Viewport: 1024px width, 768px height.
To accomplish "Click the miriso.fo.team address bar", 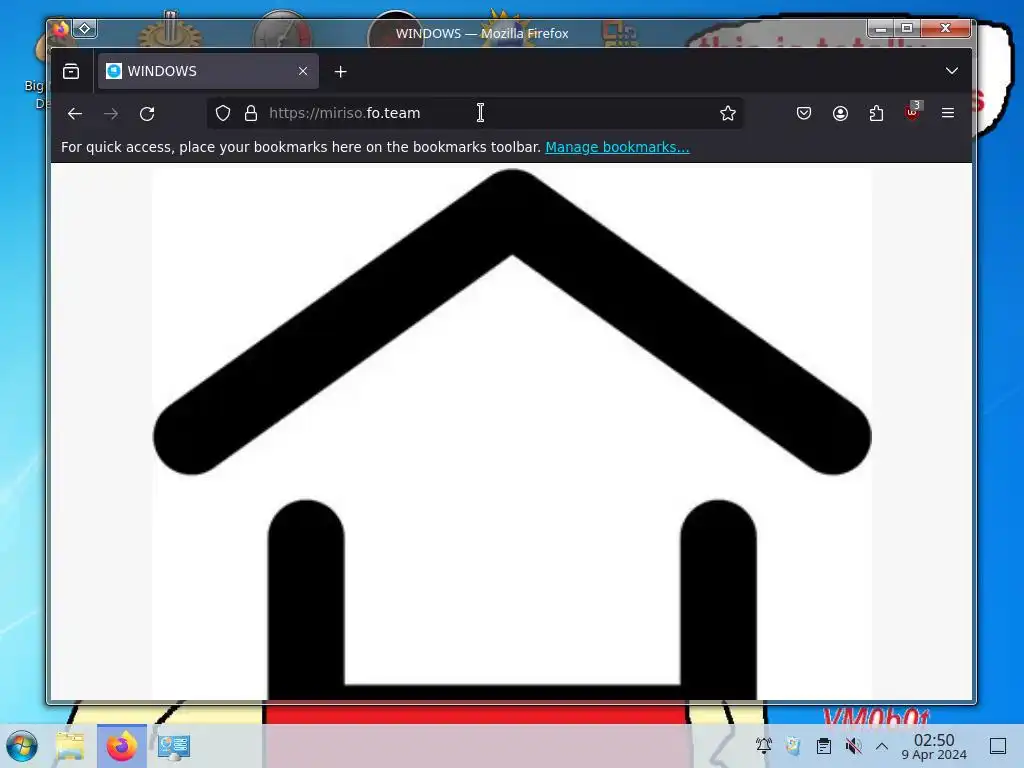I will point(475,113).
